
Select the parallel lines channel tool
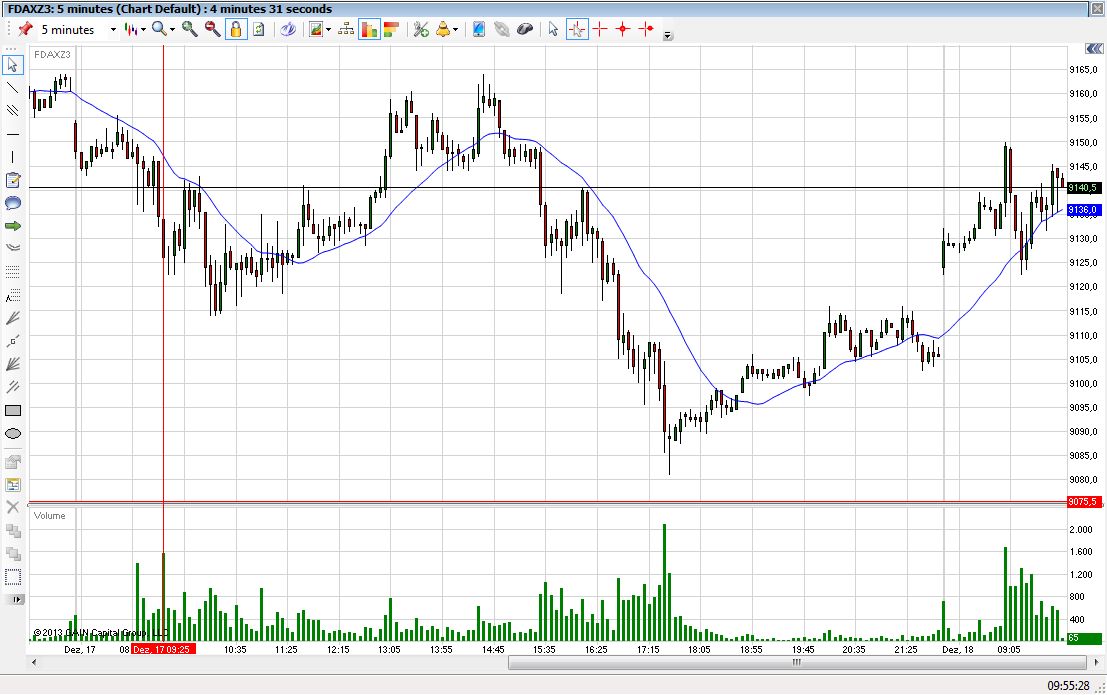13,110
